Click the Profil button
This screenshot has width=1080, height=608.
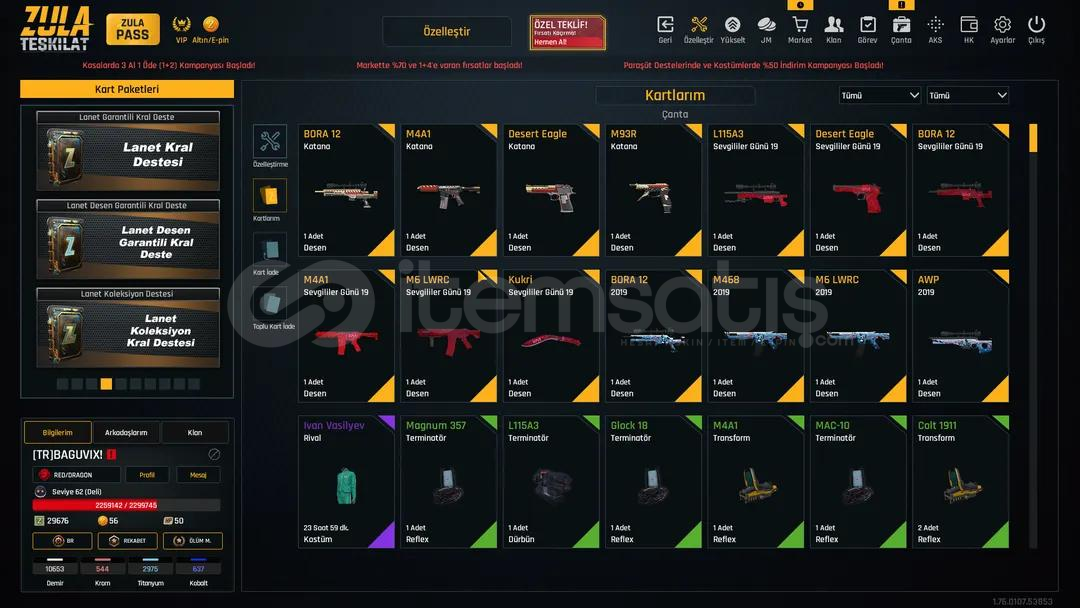pyautogui.click(x=147, y=474)
